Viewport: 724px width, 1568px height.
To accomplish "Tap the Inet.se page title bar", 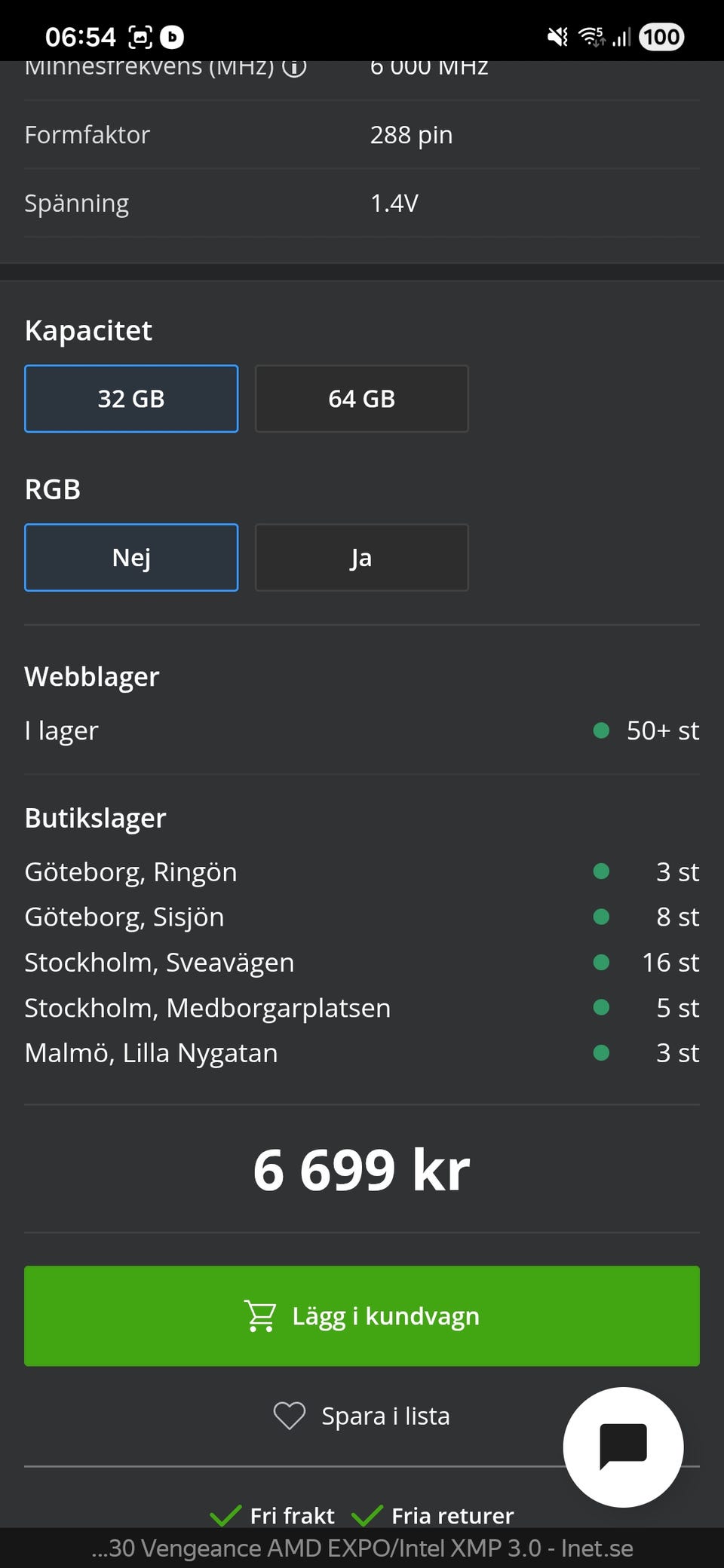I will pyautogui.click(x=362, y=1548).
